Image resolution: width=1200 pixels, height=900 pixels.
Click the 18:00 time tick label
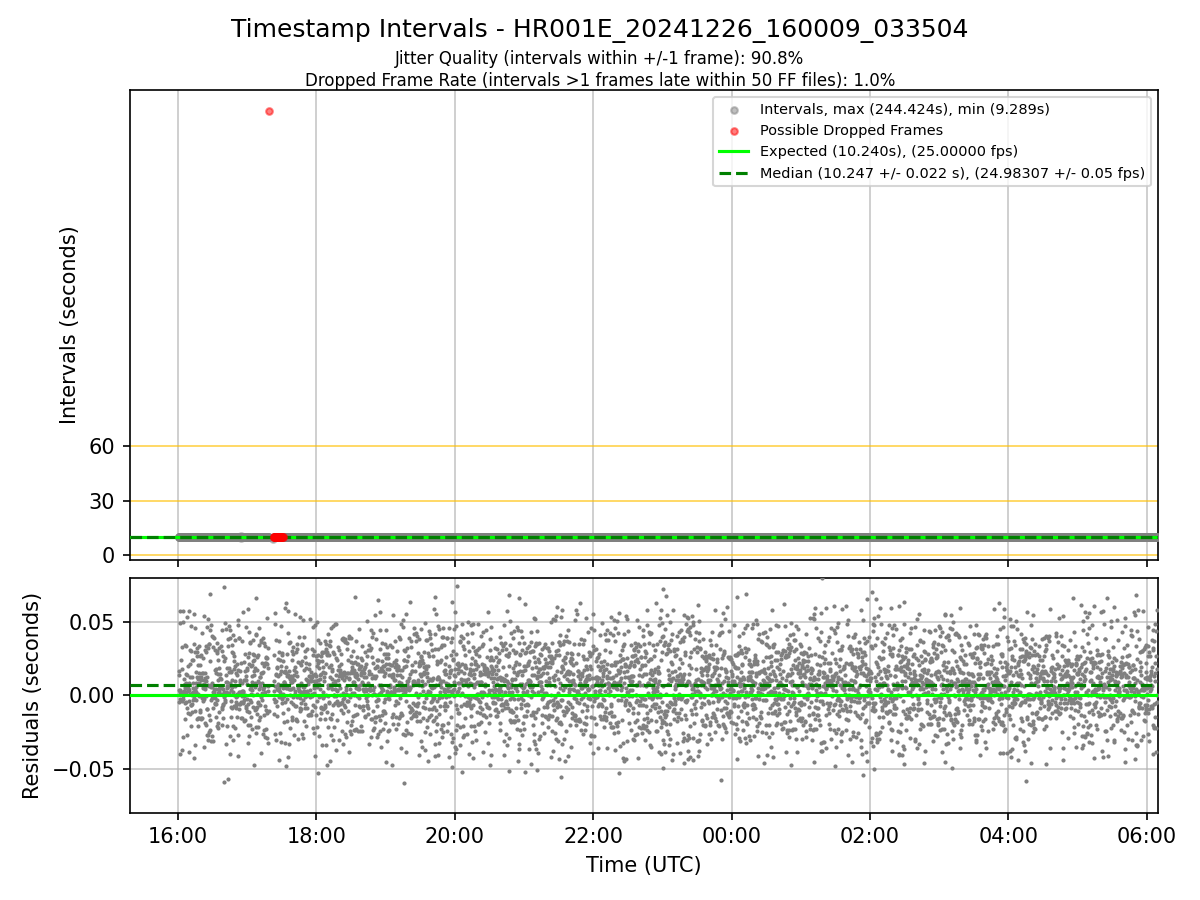click(x=316, y=834)
